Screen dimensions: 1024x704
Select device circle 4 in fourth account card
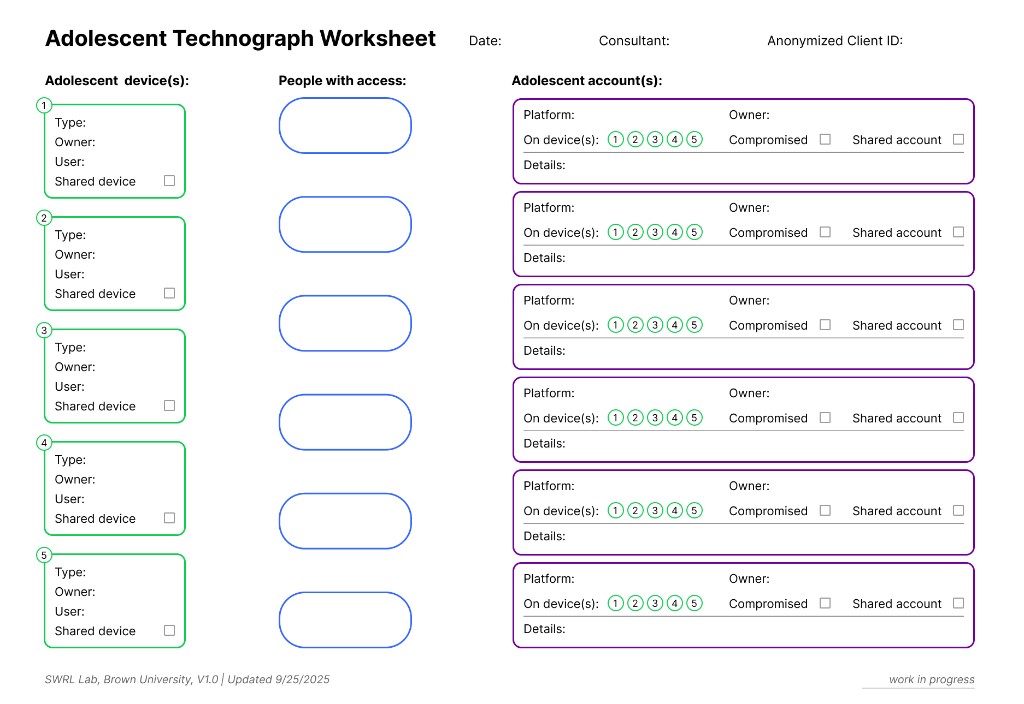click(x=675, y=417)
